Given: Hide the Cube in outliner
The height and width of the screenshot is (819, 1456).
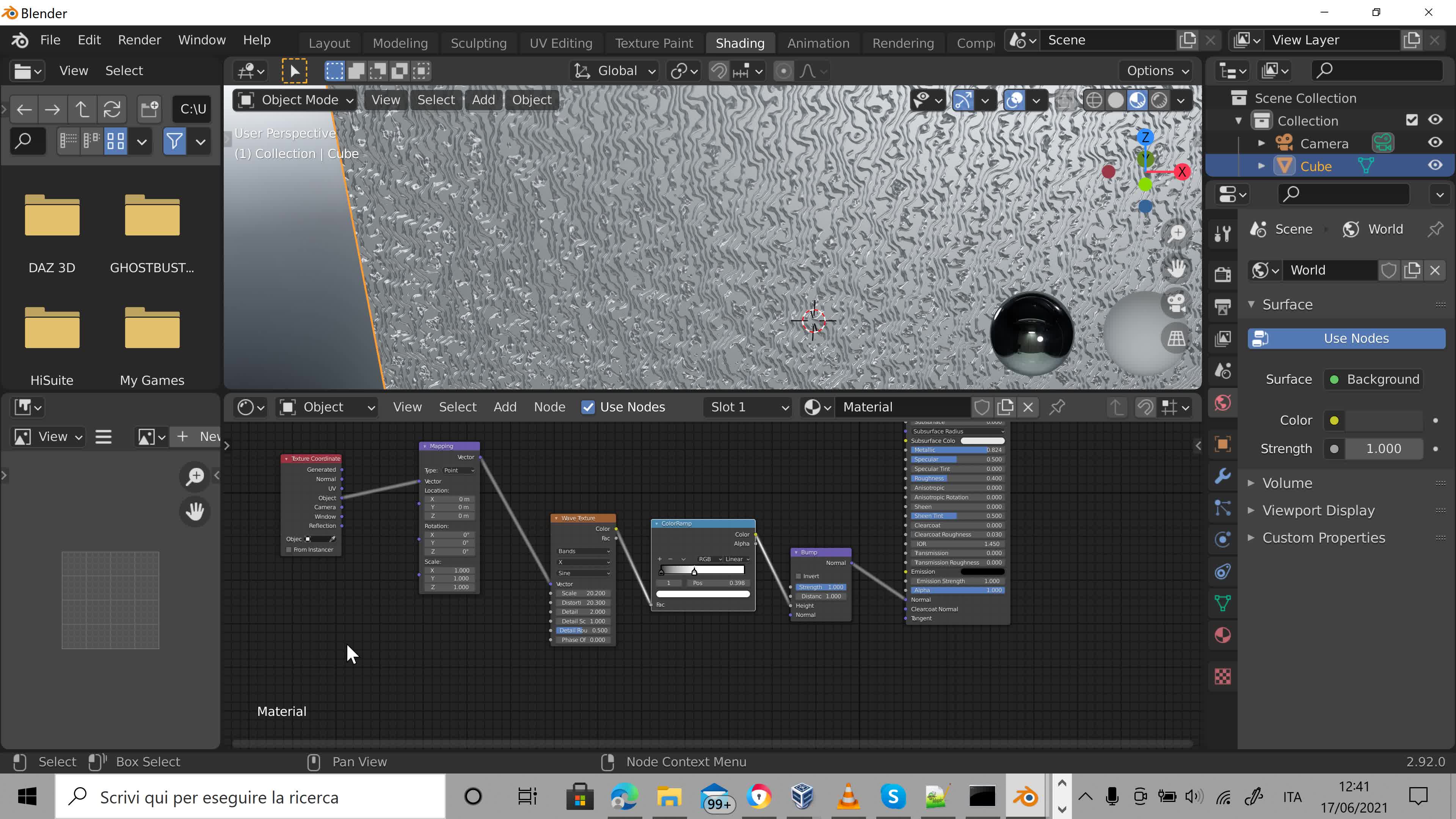Looking at the screenshot, I should pyautogui.click(x=1434, y=166).
